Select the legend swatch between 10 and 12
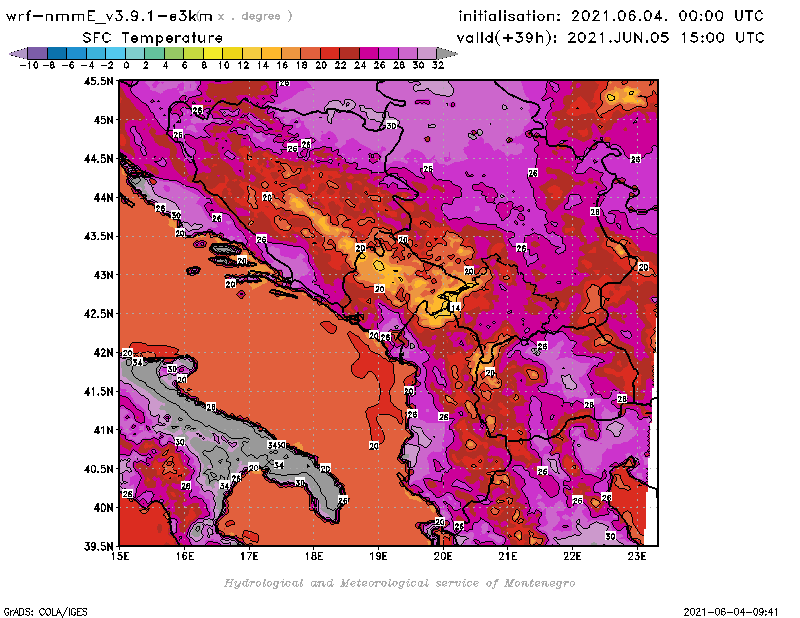The image size is (800, 618). (232, 53)
